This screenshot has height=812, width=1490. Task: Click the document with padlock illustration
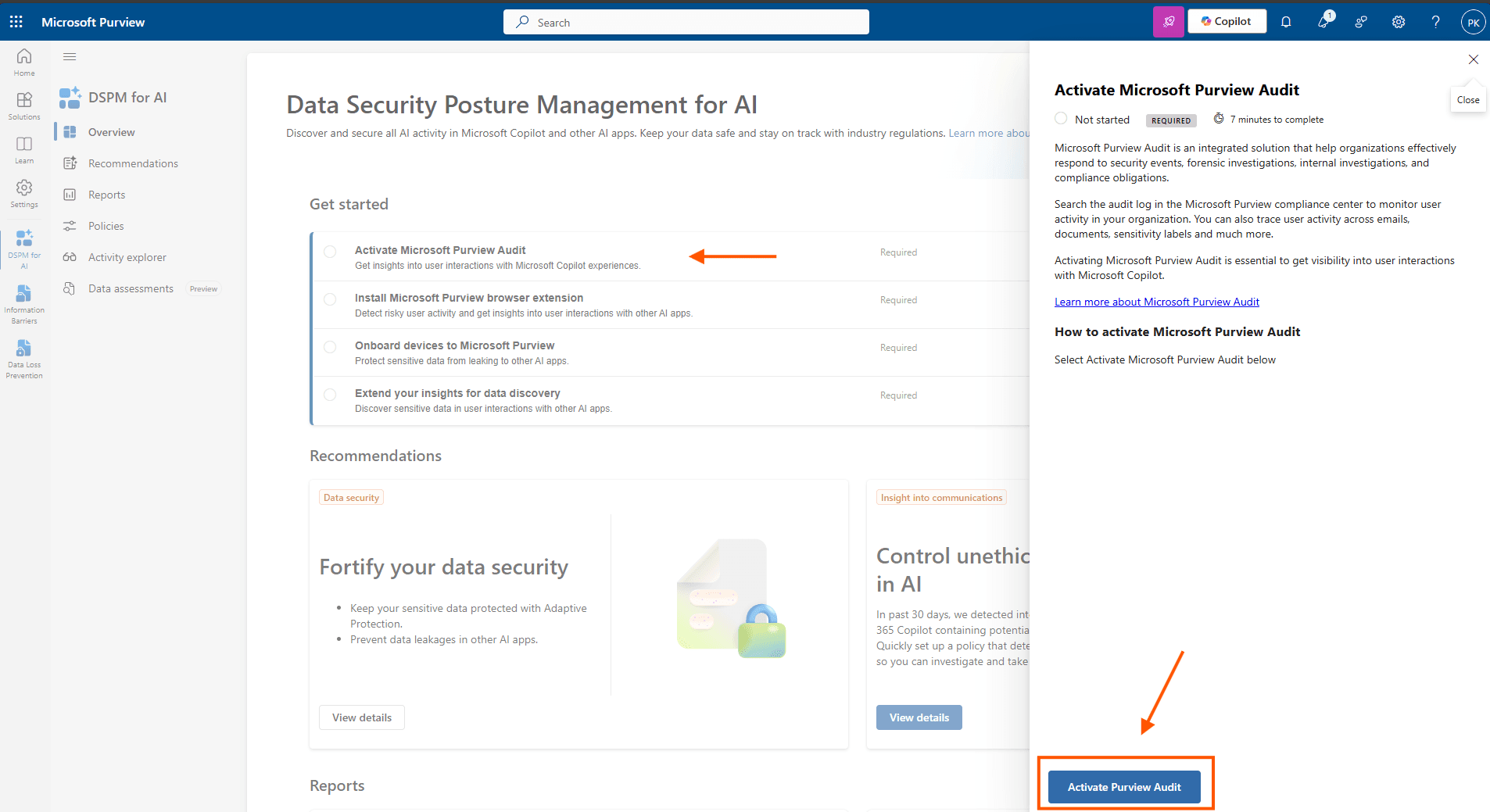(731, 599)
